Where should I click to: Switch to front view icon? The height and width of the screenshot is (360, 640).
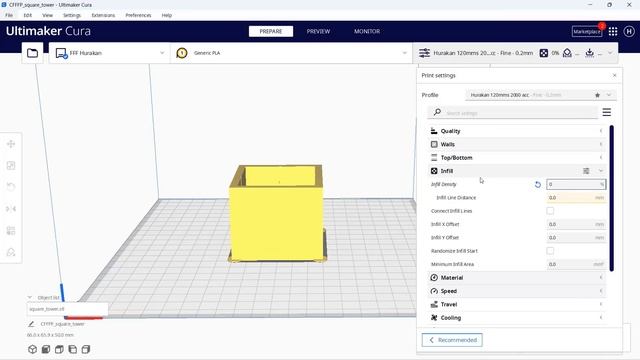point(46,349)
